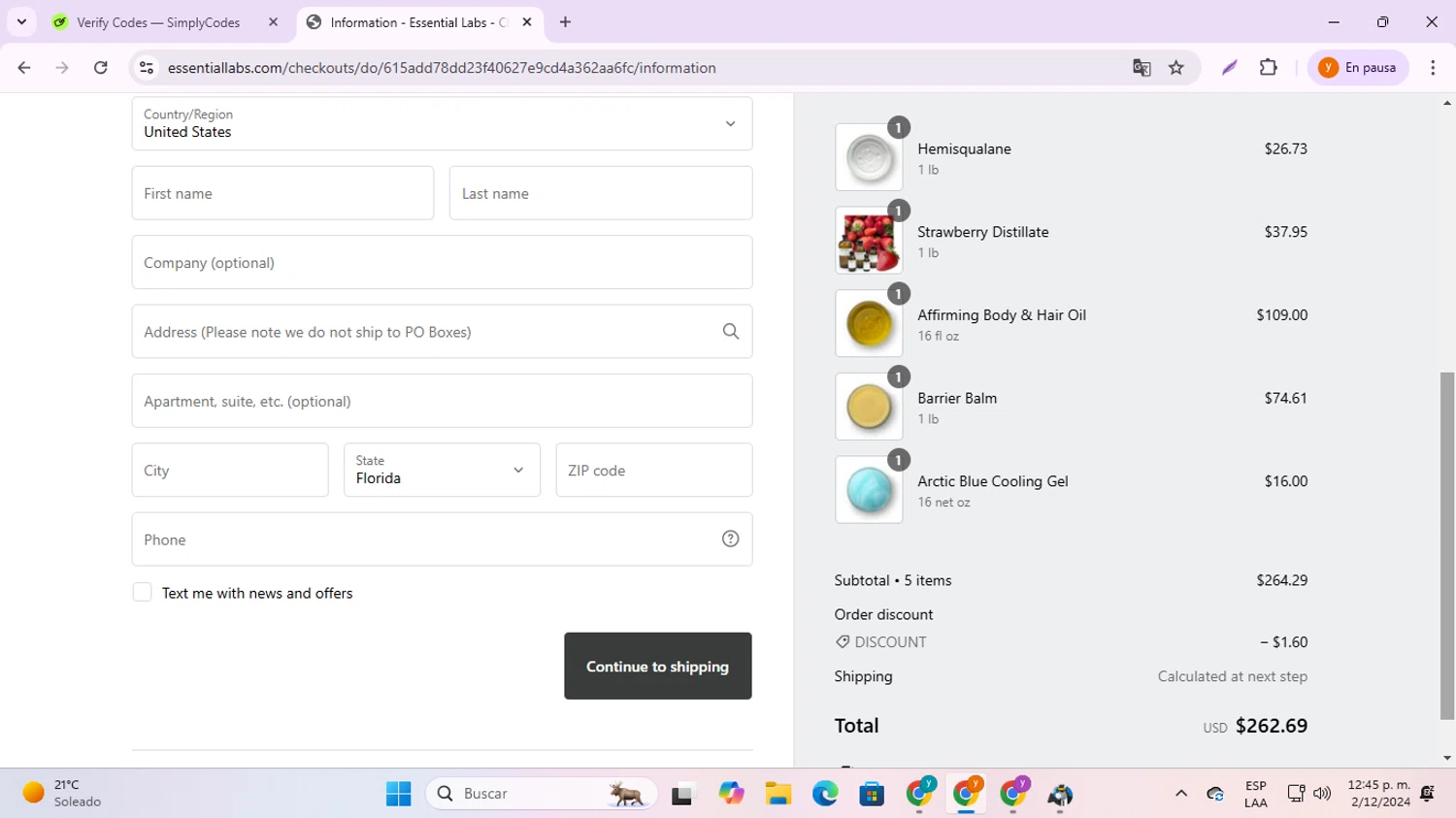1456x818 pixels.
Task: Click the total $262.69 amount
Action: [1272, 726]
